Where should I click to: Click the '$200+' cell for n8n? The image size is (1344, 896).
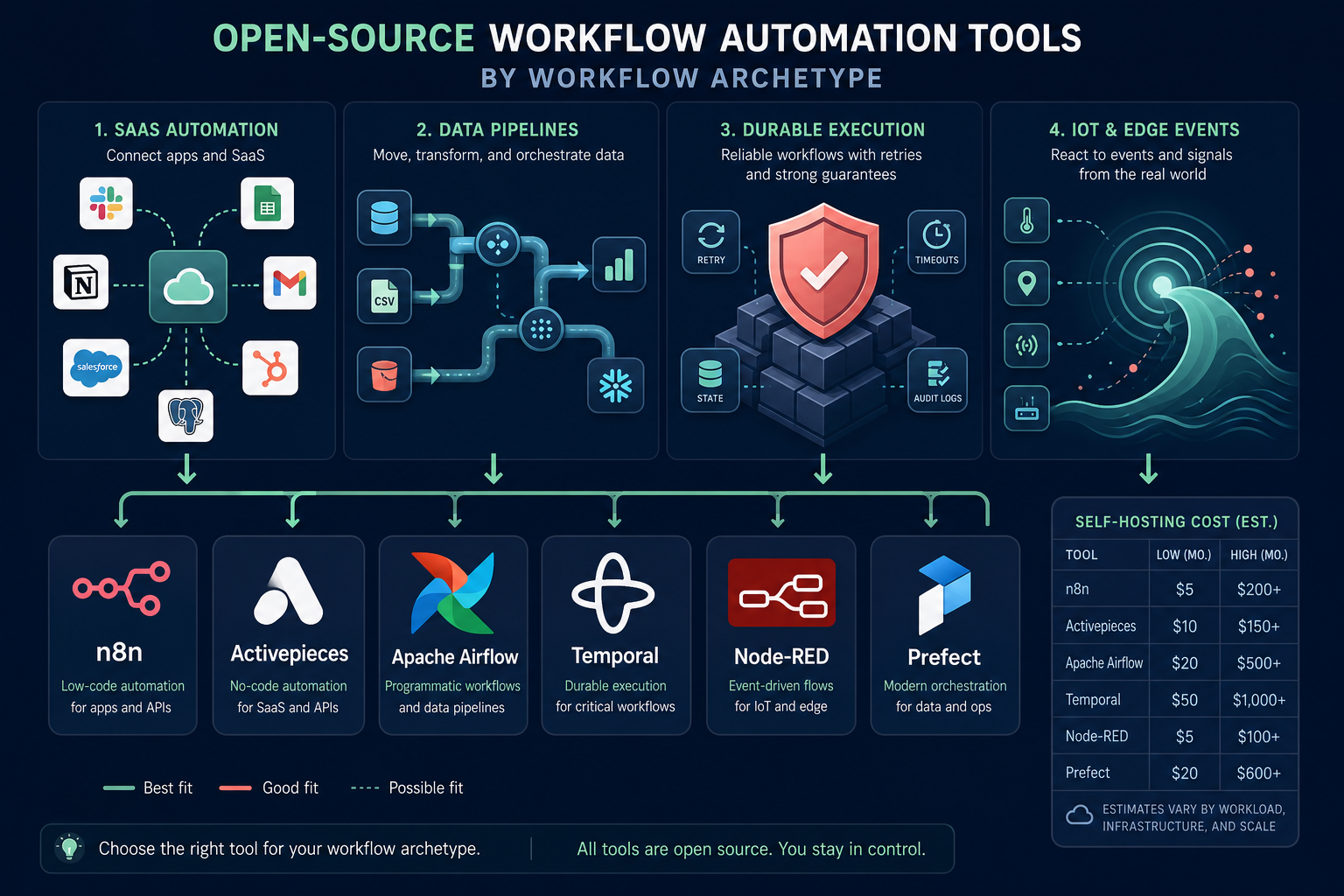(x=1259, y=590)
